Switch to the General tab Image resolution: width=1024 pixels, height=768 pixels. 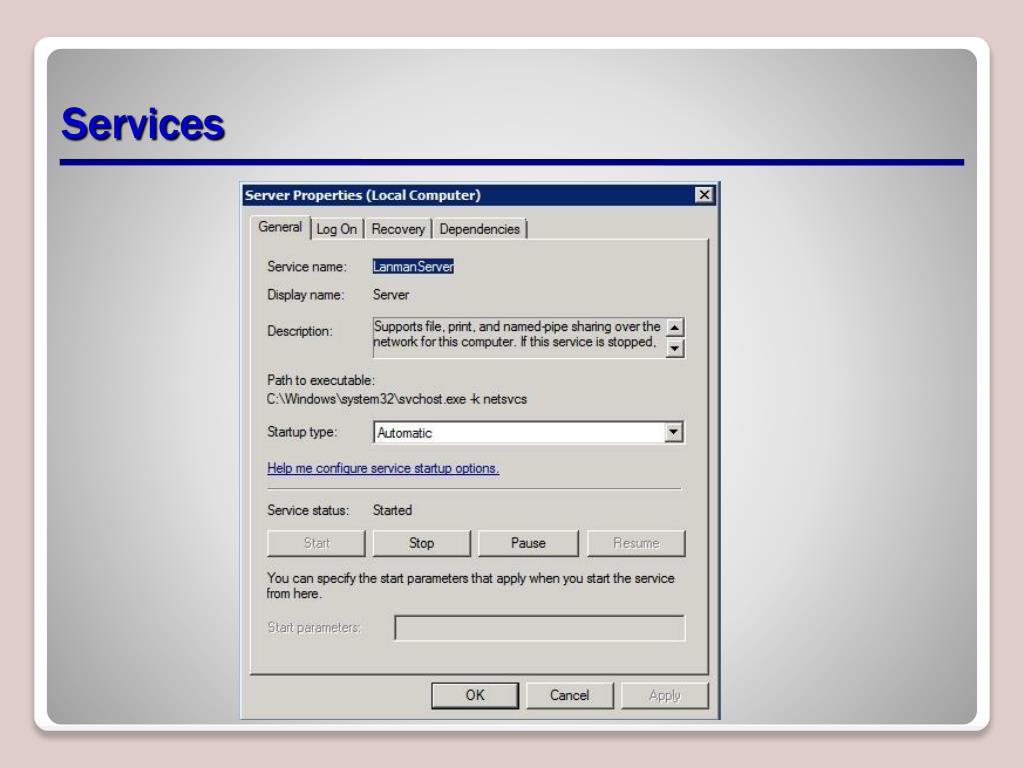pyautogui.click(x=280, y=227)
